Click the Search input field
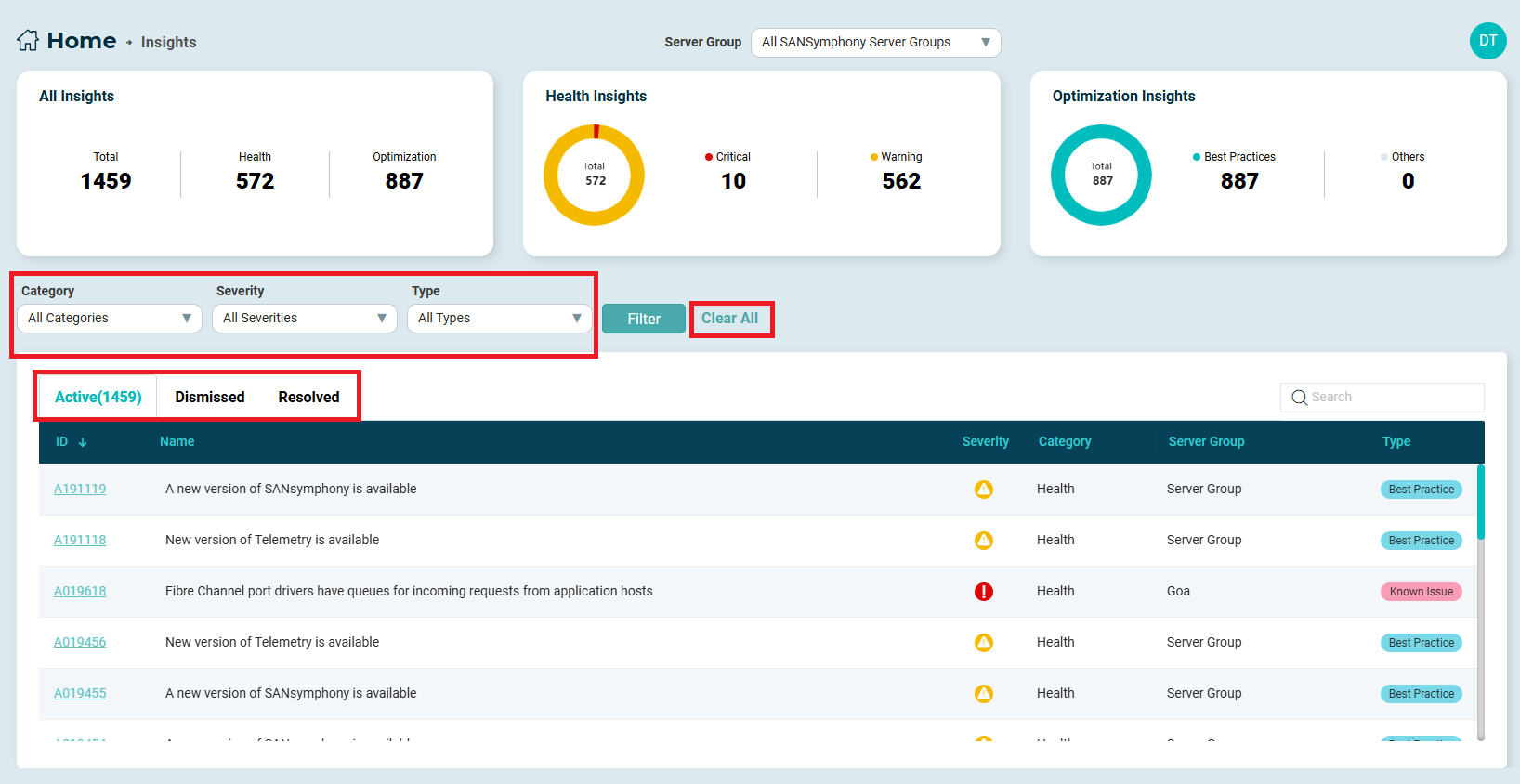The height and width of the screenshot is (784, 1520). (x=1394, y=398)
